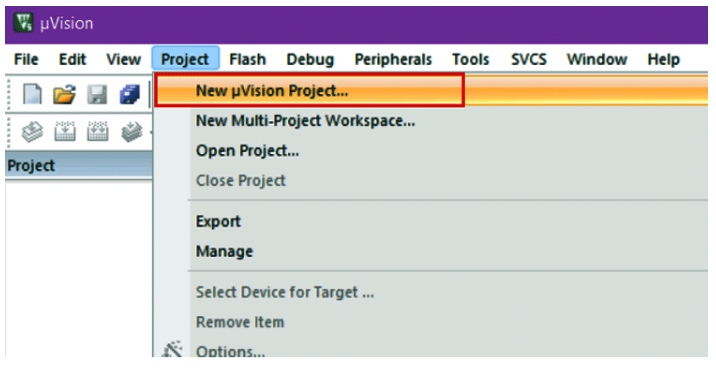This screenshot has width=716, height=372.
Task: Open the Debug menu
Action: tap(310, 59)
